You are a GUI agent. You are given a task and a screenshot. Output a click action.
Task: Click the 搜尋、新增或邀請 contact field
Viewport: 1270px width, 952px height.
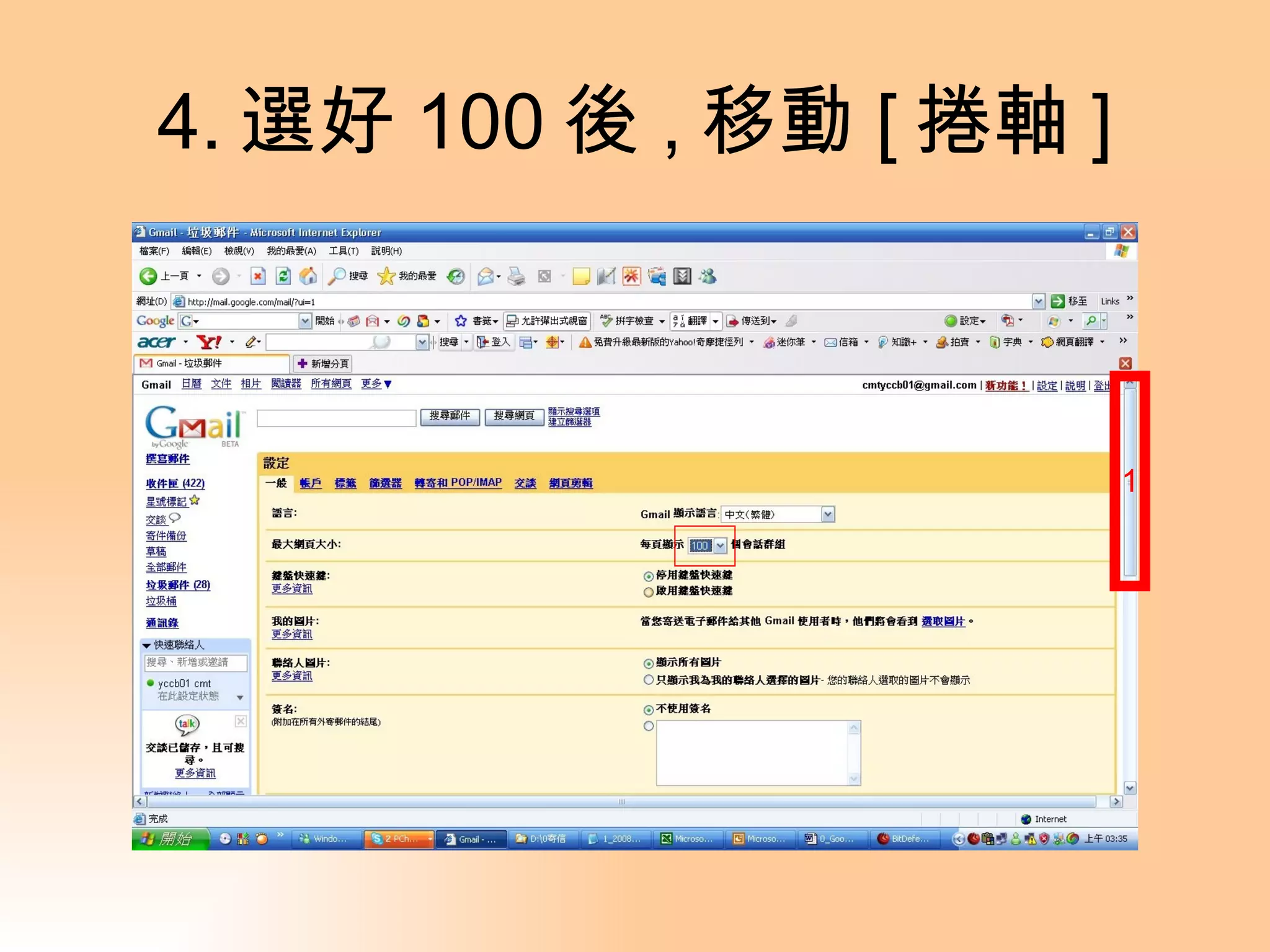pos(196,663)
